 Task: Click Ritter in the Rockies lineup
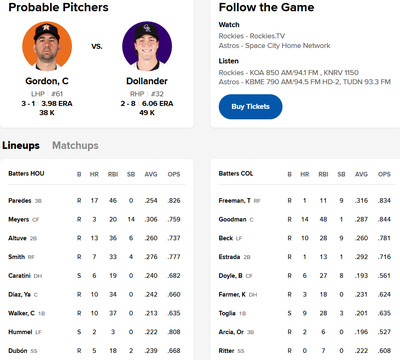tap(226, 351)
